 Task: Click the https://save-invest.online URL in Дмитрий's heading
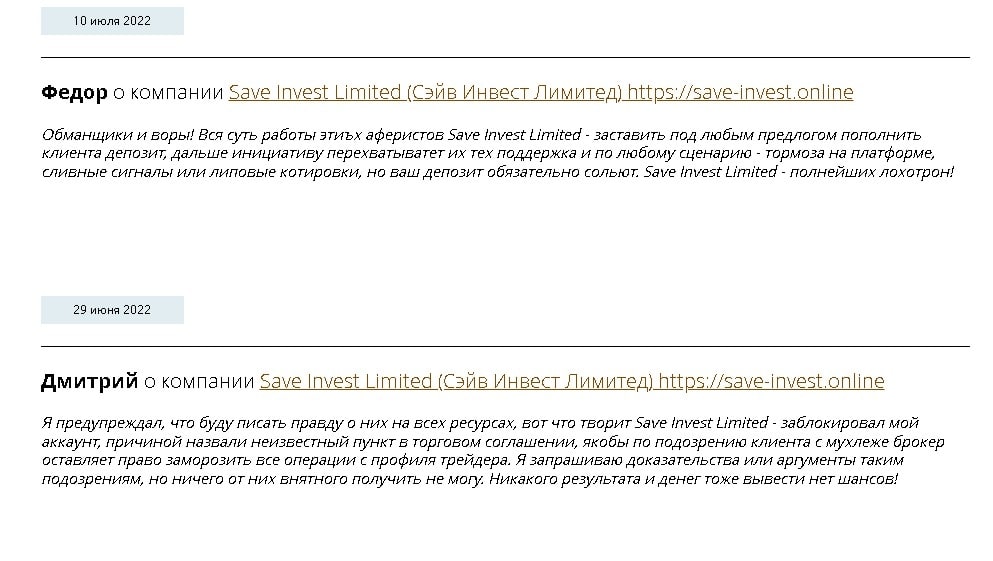[771, 382]
